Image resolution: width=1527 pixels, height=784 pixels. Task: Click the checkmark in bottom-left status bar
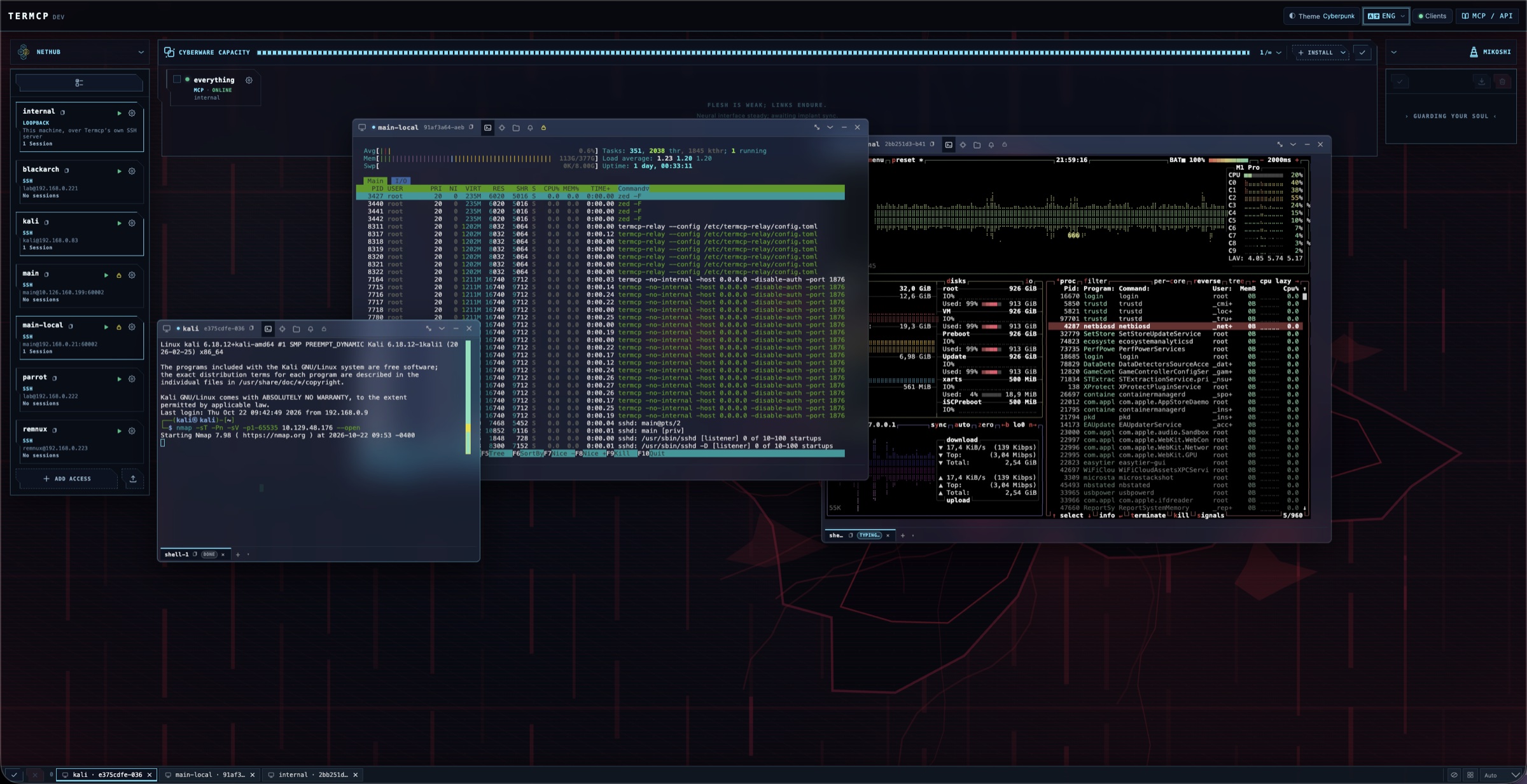14,775
